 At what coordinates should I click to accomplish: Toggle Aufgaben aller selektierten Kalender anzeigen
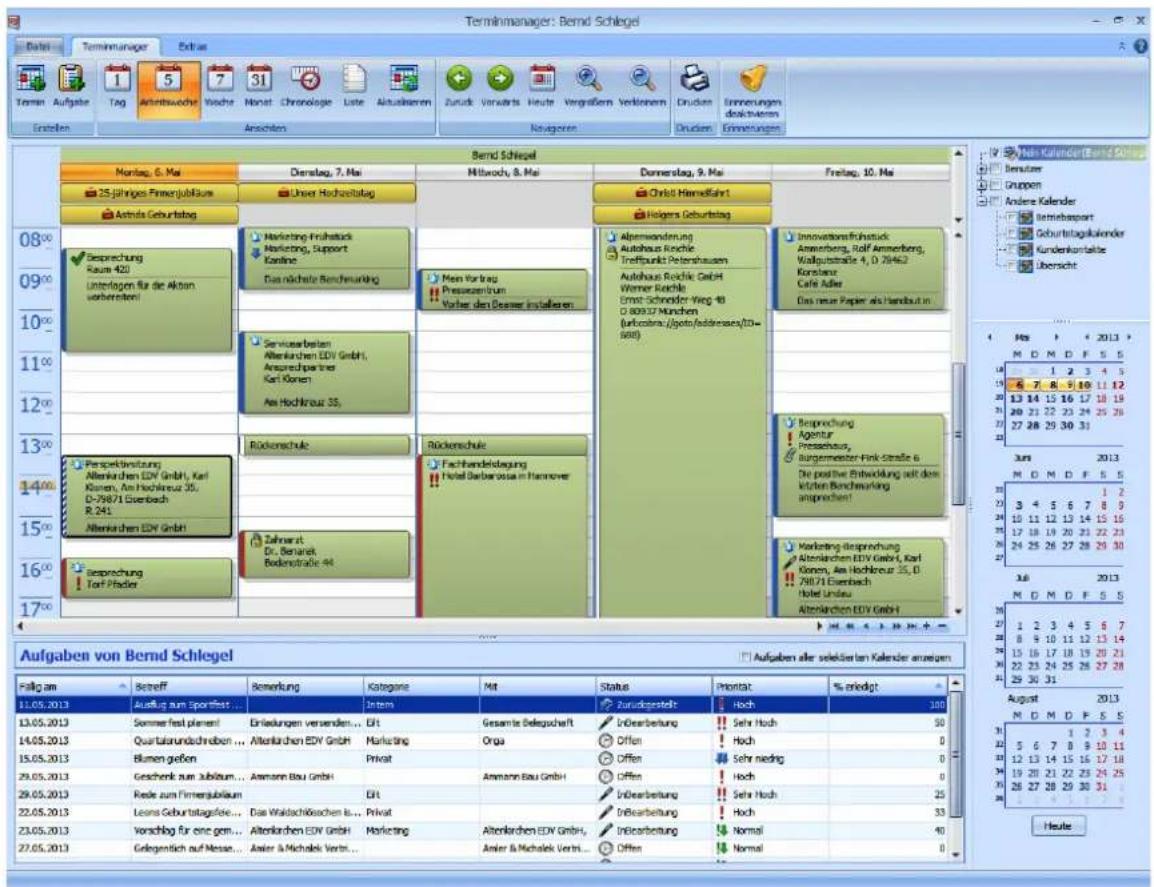[745, 657]
